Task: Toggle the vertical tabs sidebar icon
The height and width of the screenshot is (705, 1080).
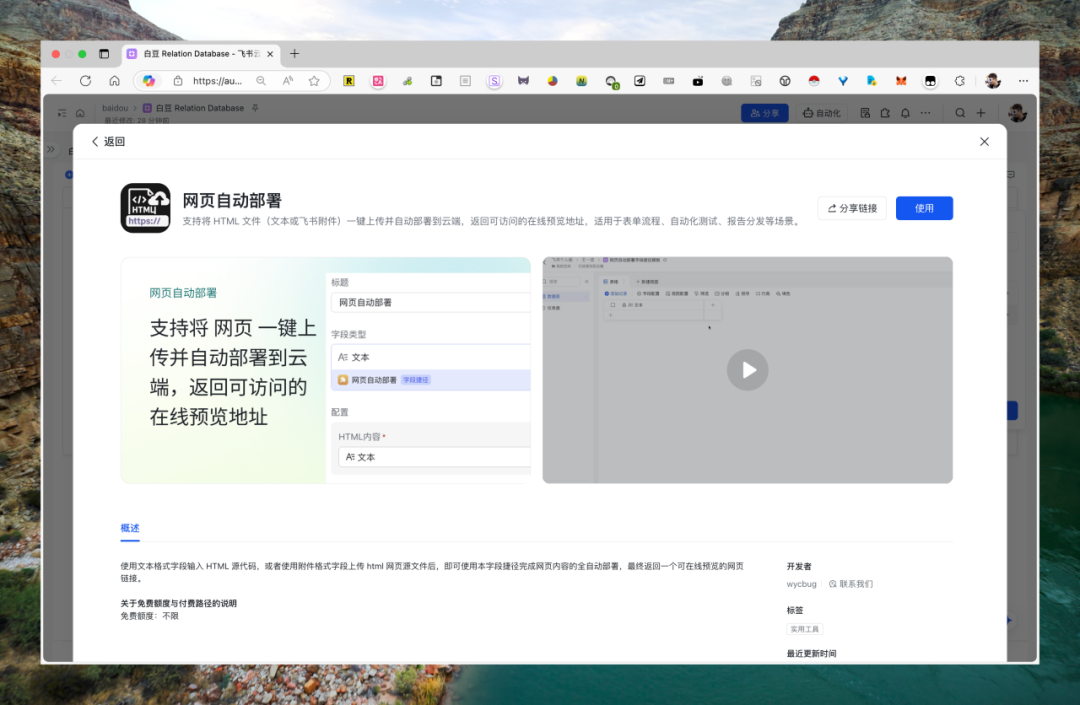Action: pos(104,54)
